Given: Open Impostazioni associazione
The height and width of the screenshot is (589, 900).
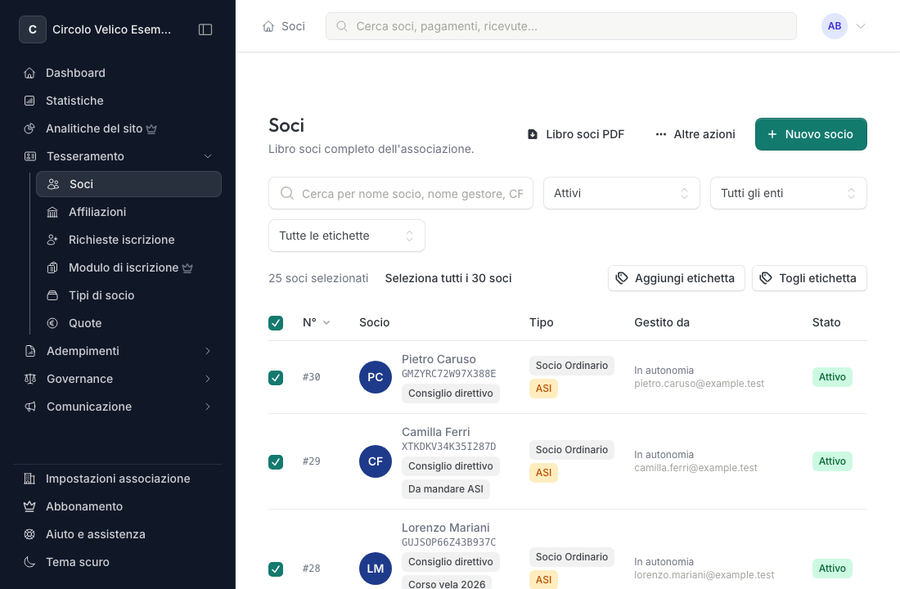Looking at the screenshot, I should pos(118,479).
